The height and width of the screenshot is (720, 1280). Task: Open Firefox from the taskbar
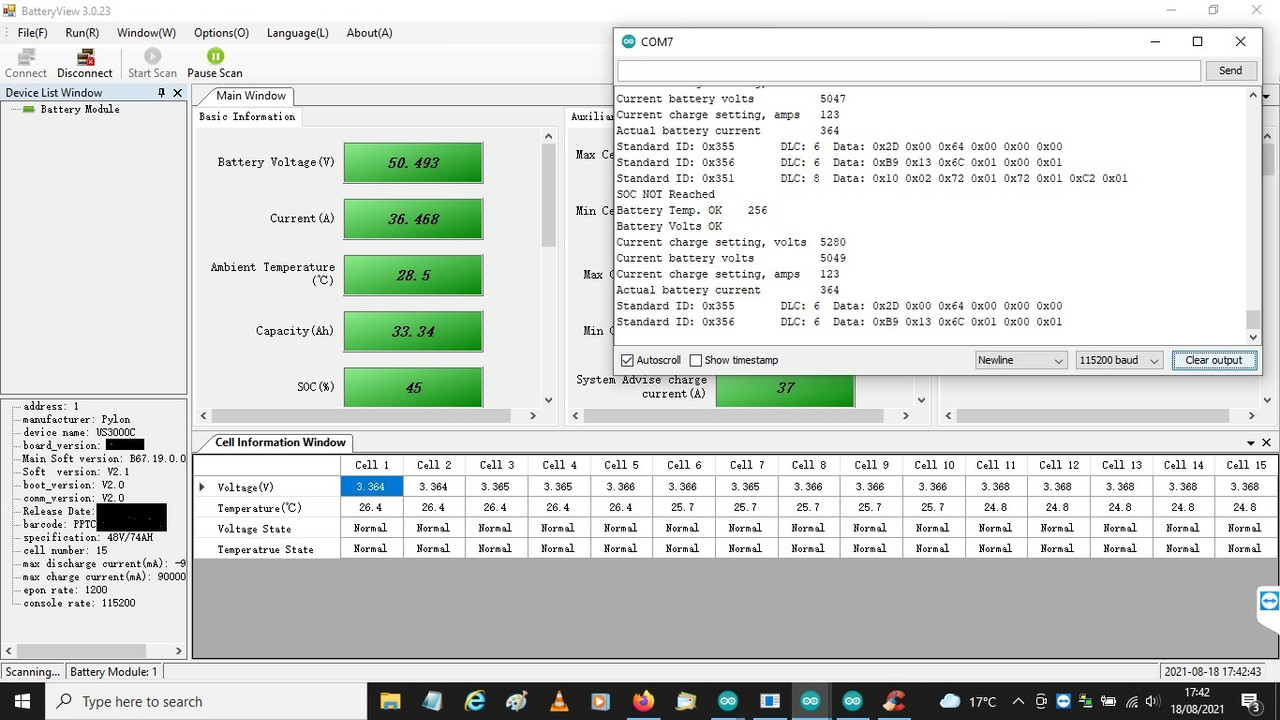click(x=643, y=701)
